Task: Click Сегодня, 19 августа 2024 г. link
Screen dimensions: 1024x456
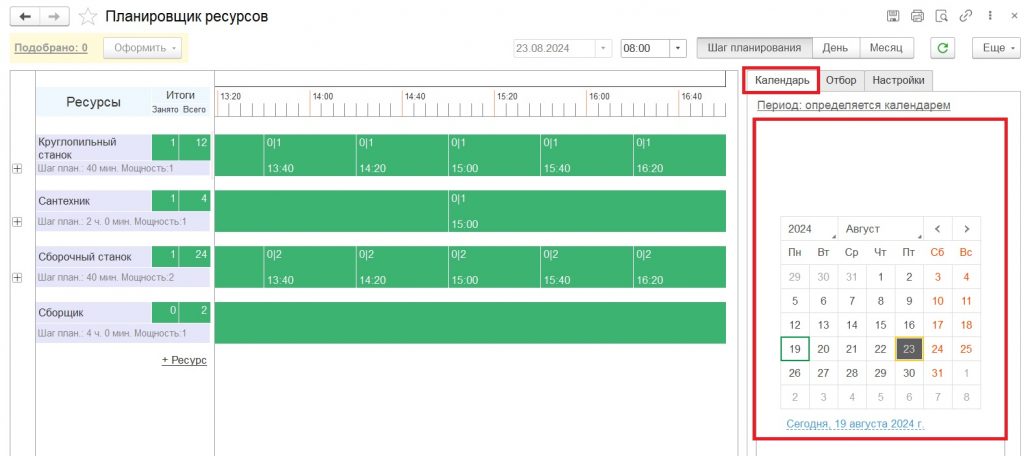Action: [856, 423]
